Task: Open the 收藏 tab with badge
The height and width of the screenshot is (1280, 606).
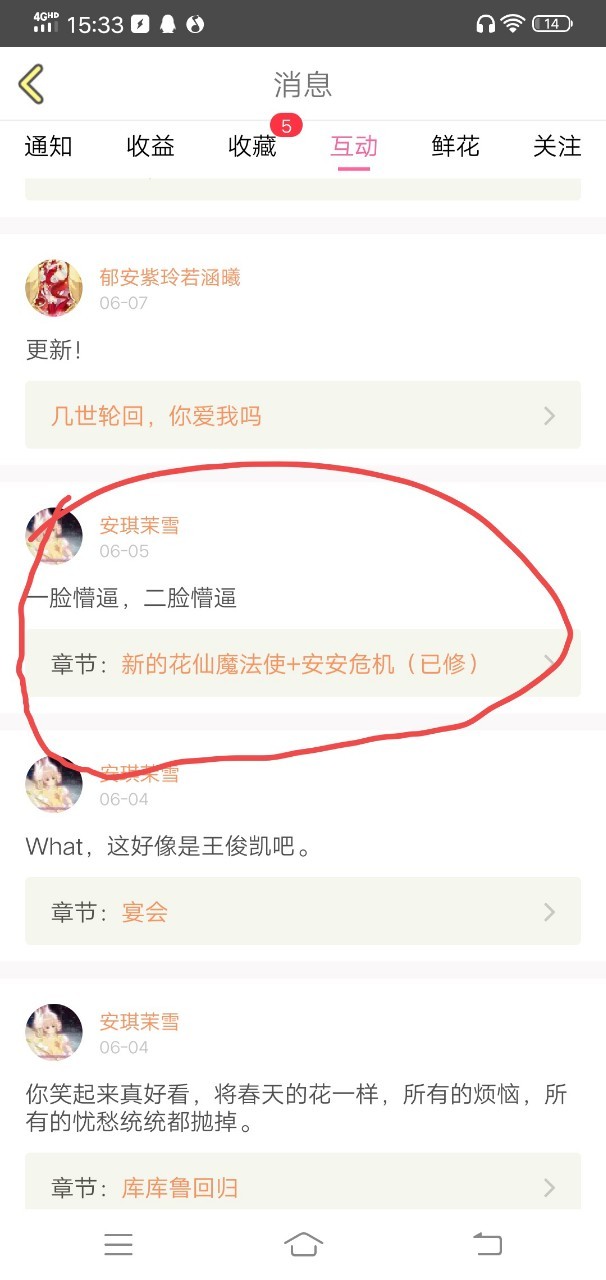Action: 253,146
